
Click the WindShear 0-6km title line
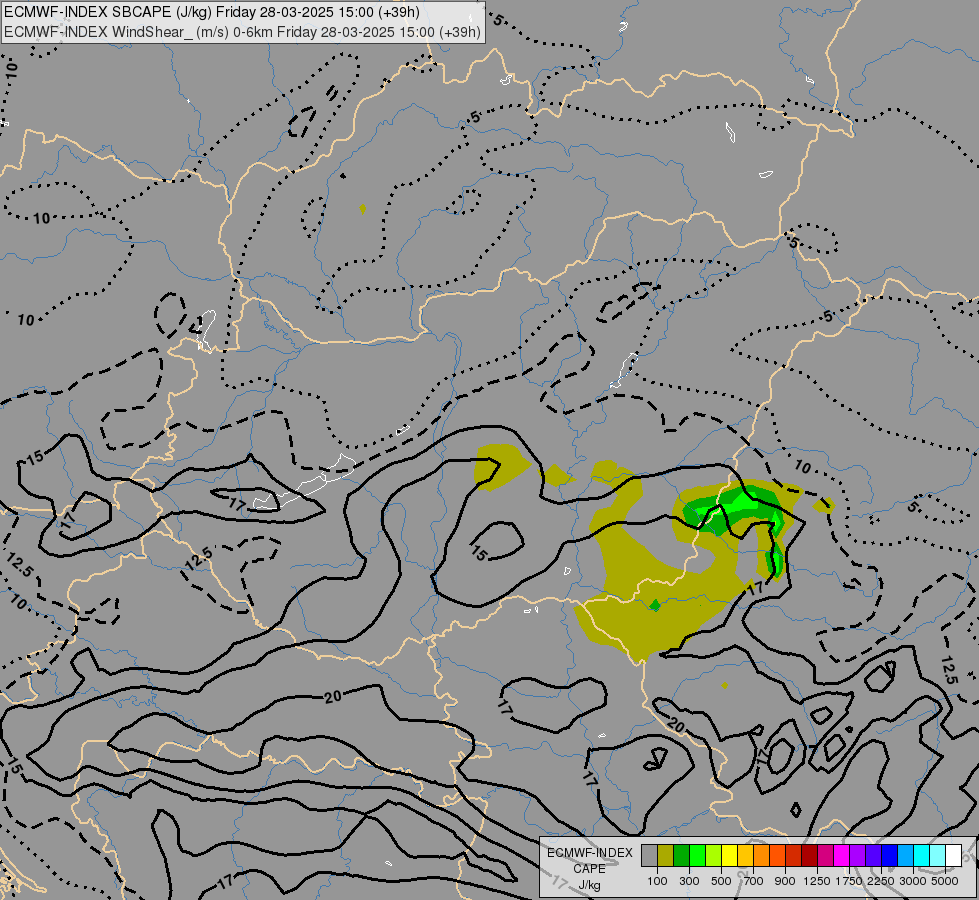(242, 31)
